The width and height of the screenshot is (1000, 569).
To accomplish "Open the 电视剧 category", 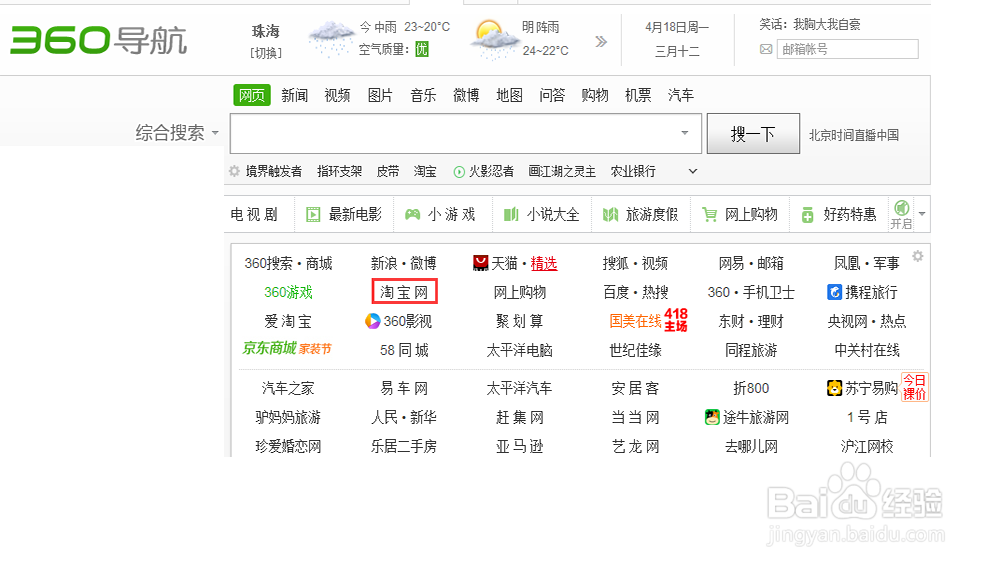I will pyautogui.click(x=254, y=214).
